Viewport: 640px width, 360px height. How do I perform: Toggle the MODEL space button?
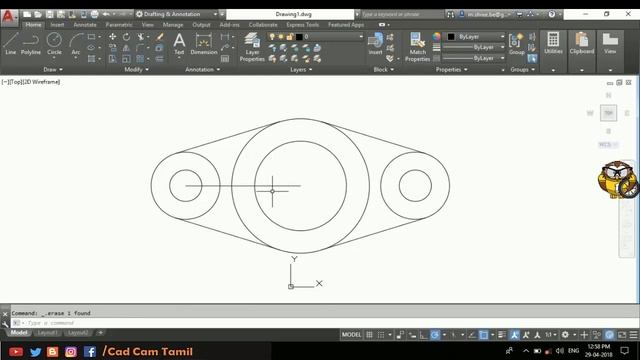[x=351, y=335]
